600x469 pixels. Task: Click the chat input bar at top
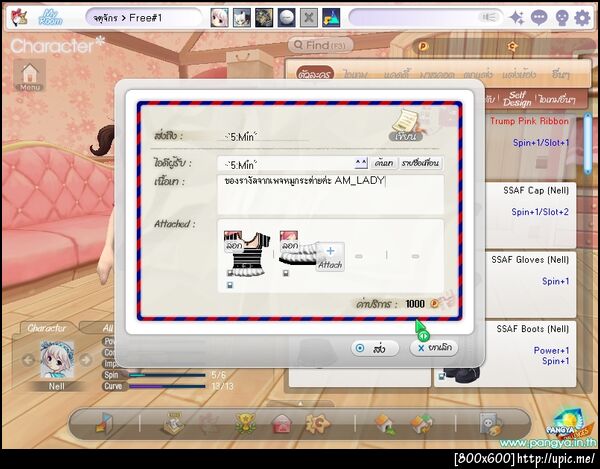pos(426,18)
